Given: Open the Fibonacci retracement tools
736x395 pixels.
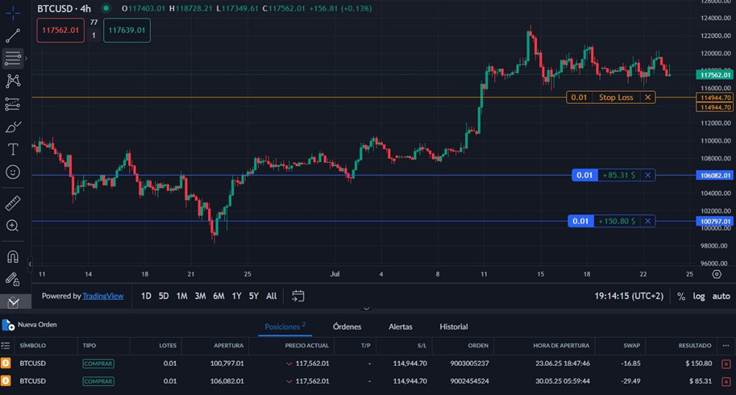Looking at the screenshot, I should 13,58.
